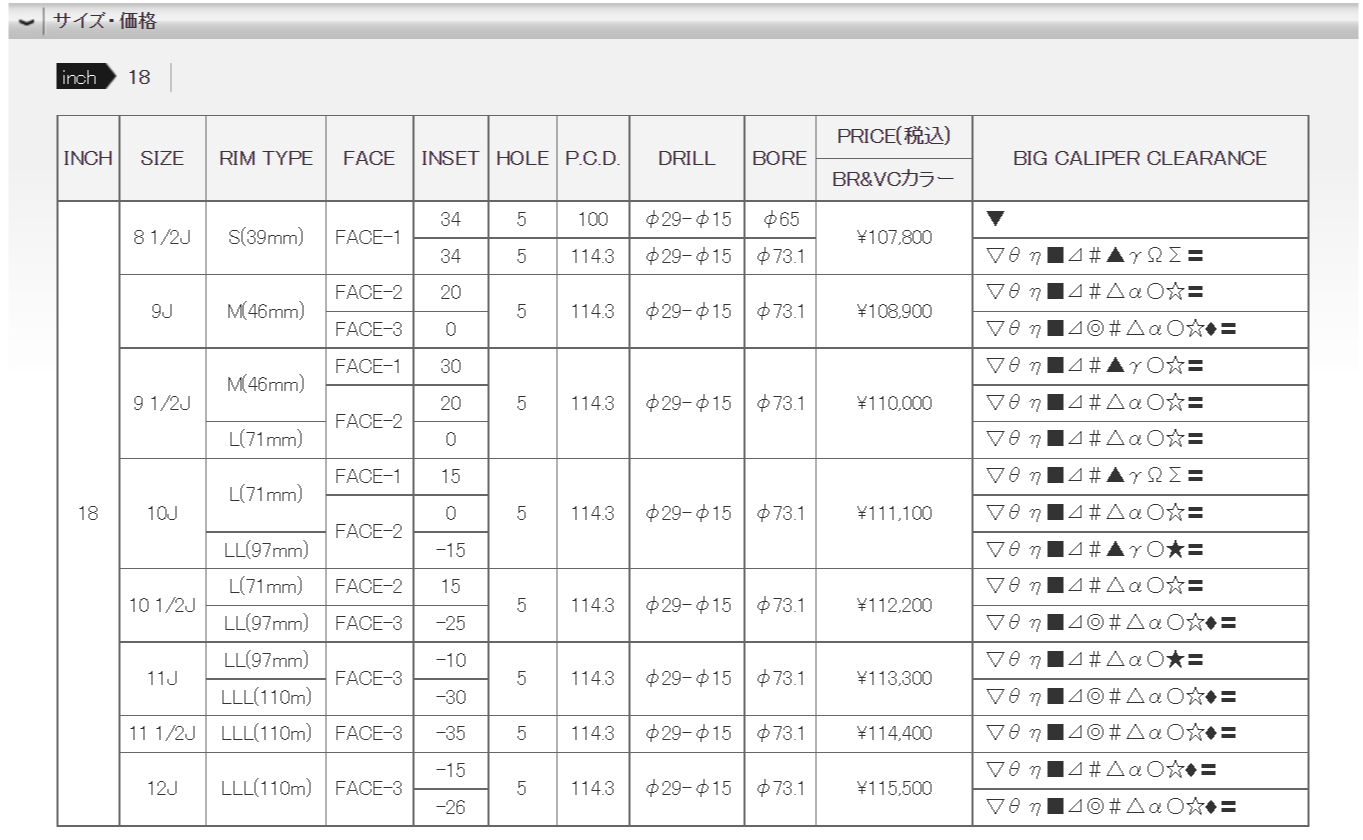This screenshot has width=1363, height=840.
Task: Click the RIM TYPE column header
Action: pyautogui.click(x=265, y=158)
